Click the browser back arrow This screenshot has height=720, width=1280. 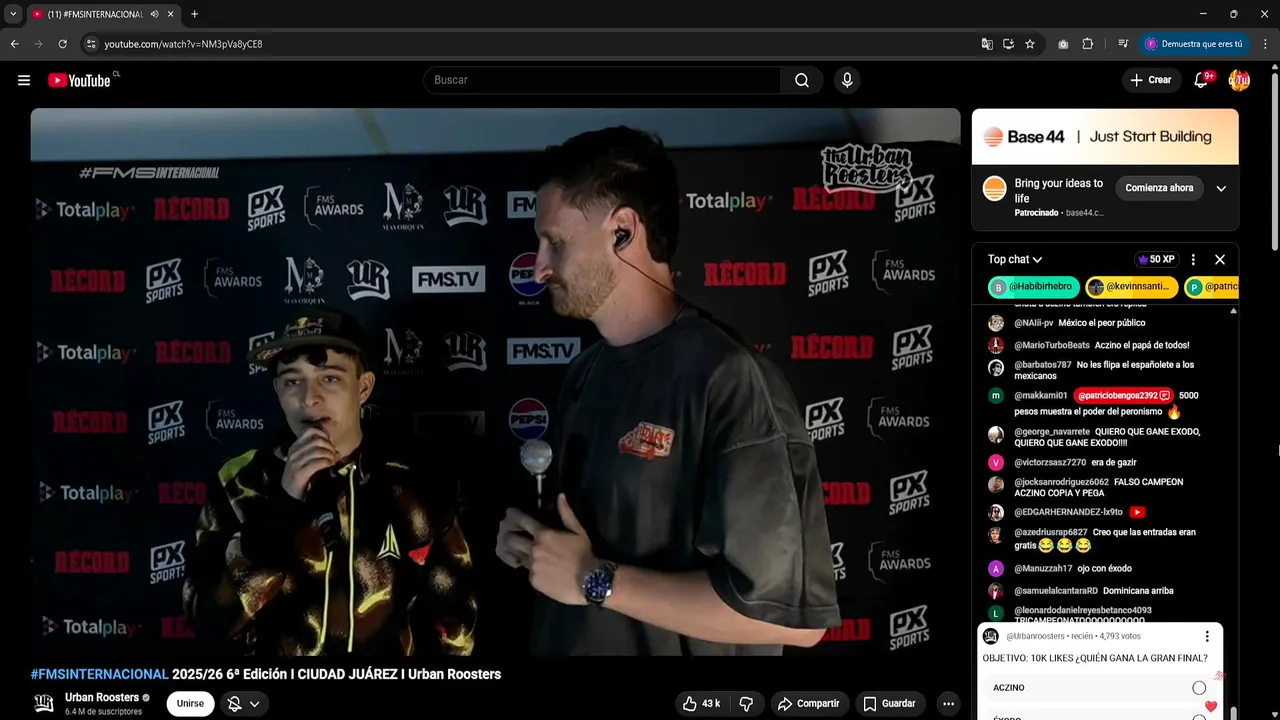coord(14,44)
